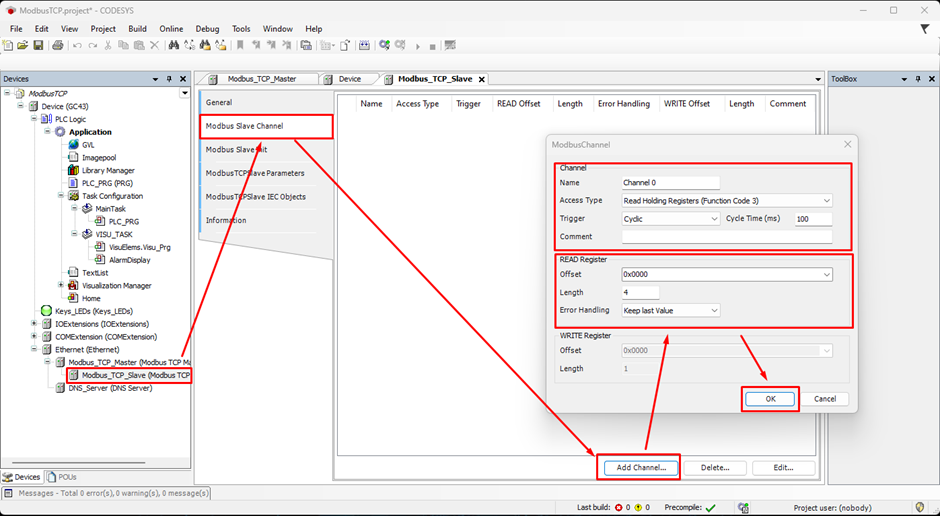The height and width of the screenshot is (516, 940).
Task: Save the project with the floppy disk icon
Action: coord(38,46)
